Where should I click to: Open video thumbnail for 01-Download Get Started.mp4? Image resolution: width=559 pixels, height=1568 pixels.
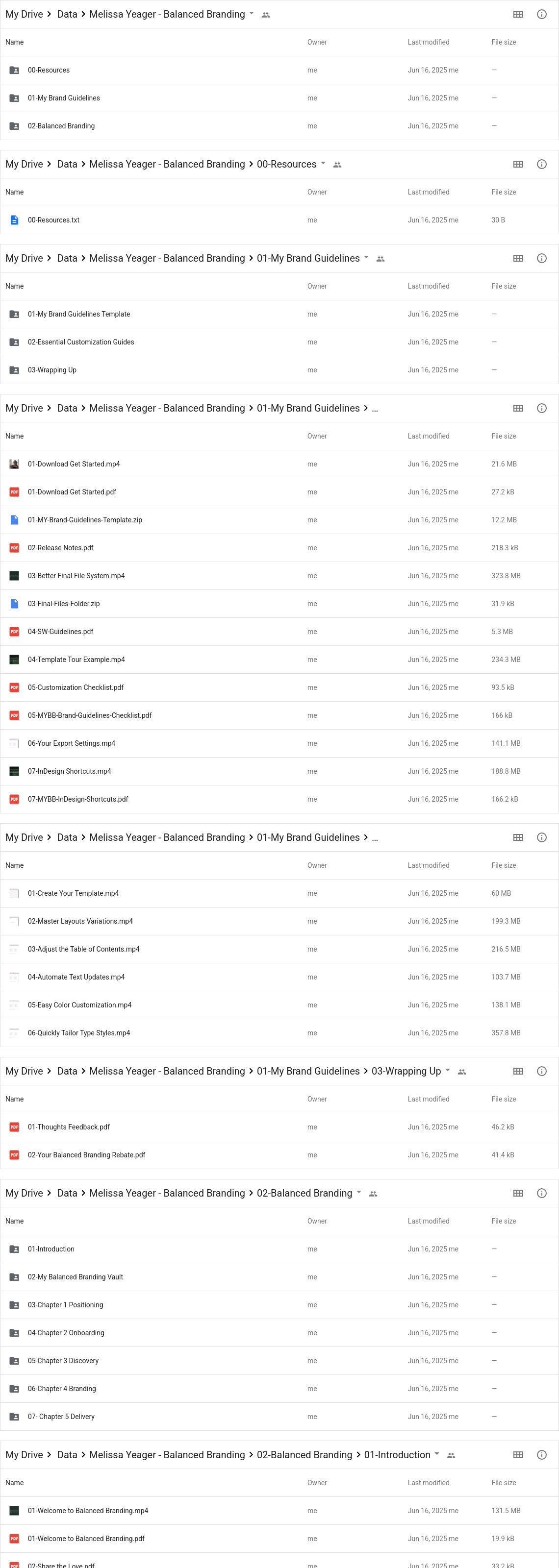pyautogui.click(x=14, y=464)
